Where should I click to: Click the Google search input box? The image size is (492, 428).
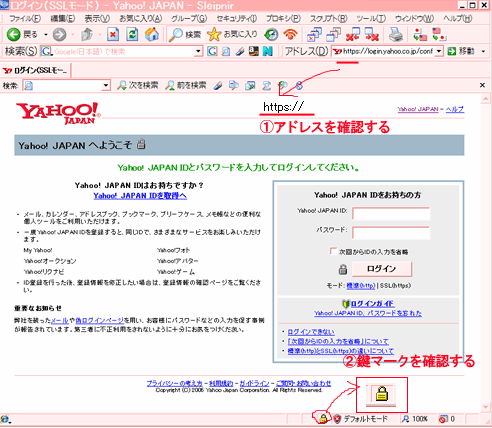[x=123, y=51]
